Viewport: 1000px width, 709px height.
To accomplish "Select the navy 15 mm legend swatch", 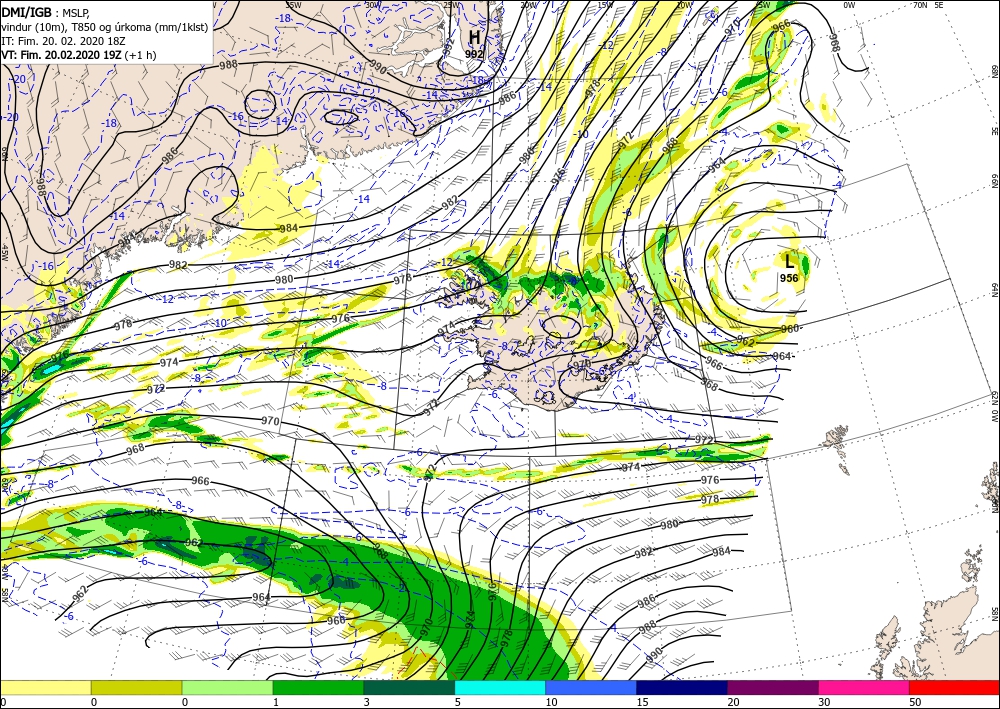I will click(x=682, y=687).
